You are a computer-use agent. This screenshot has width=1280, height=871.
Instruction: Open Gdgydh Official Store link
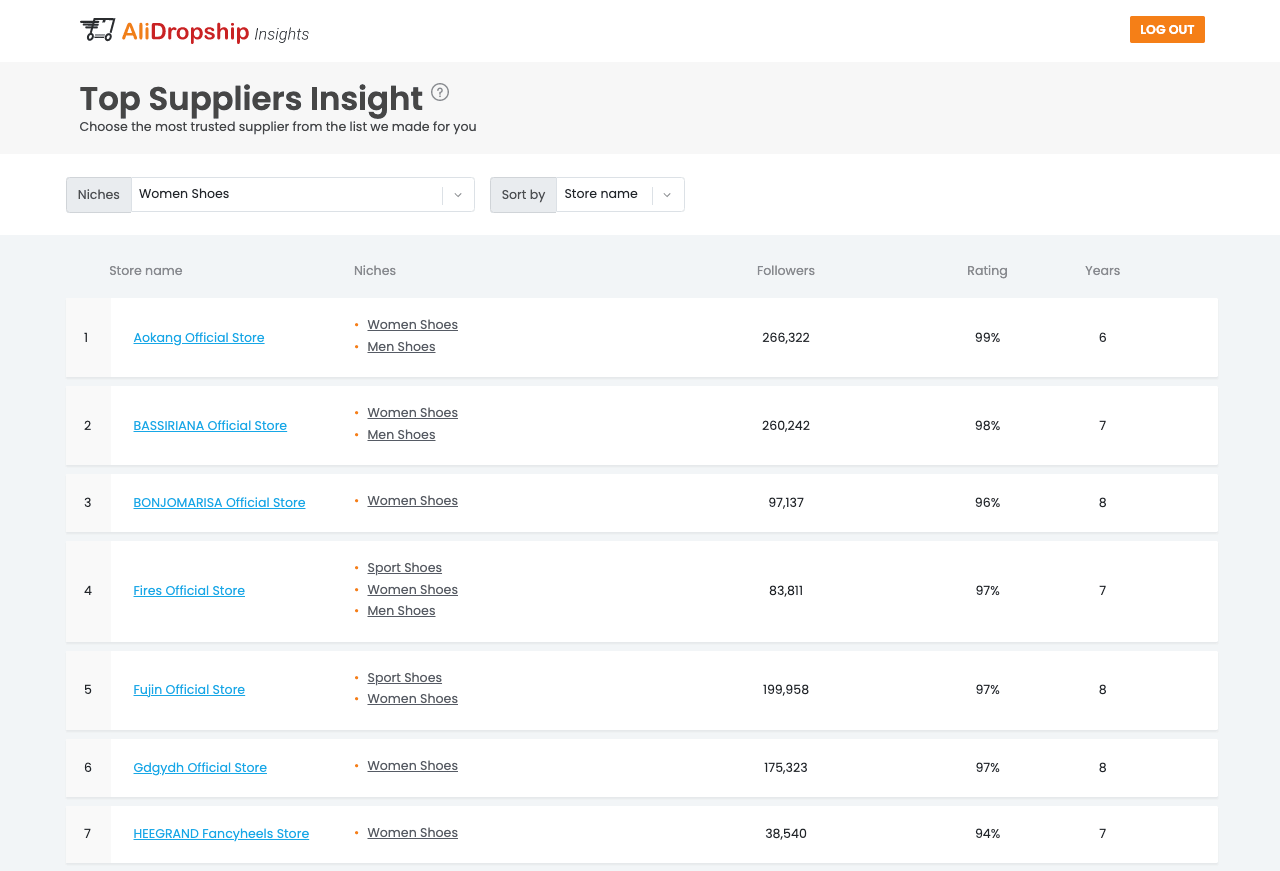pyautogui.click(x=200, y=768)
